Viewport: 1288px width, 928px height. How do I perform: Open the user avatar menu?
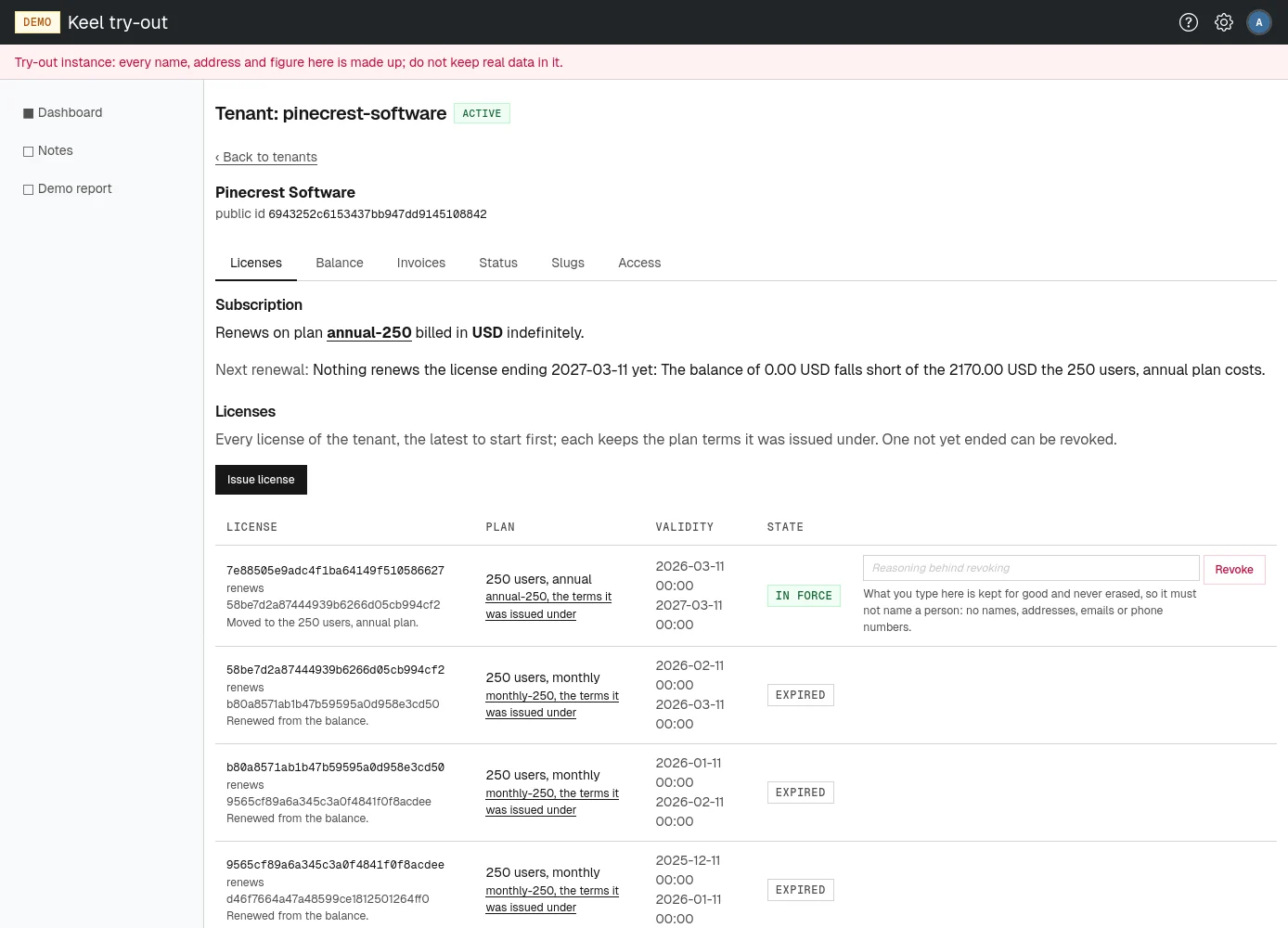pos(1259,22)
